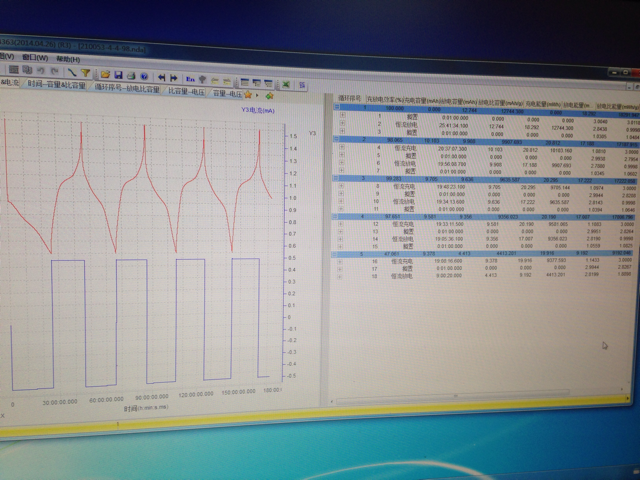Click the star icon after chart tabs
Image resolution: width=640 pixels, height=480 pixels.
pos(248,95)
